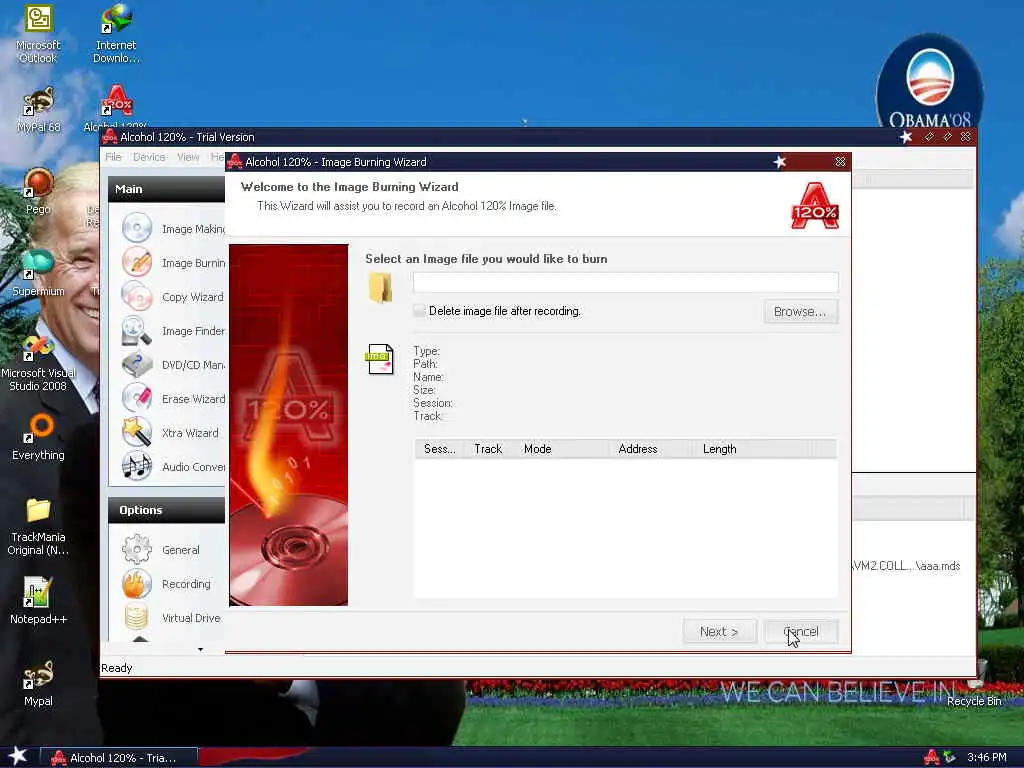The image size is (1024, 768).
Task: Open Image Making Wizard disc icon
Action: tap(136, 229)
